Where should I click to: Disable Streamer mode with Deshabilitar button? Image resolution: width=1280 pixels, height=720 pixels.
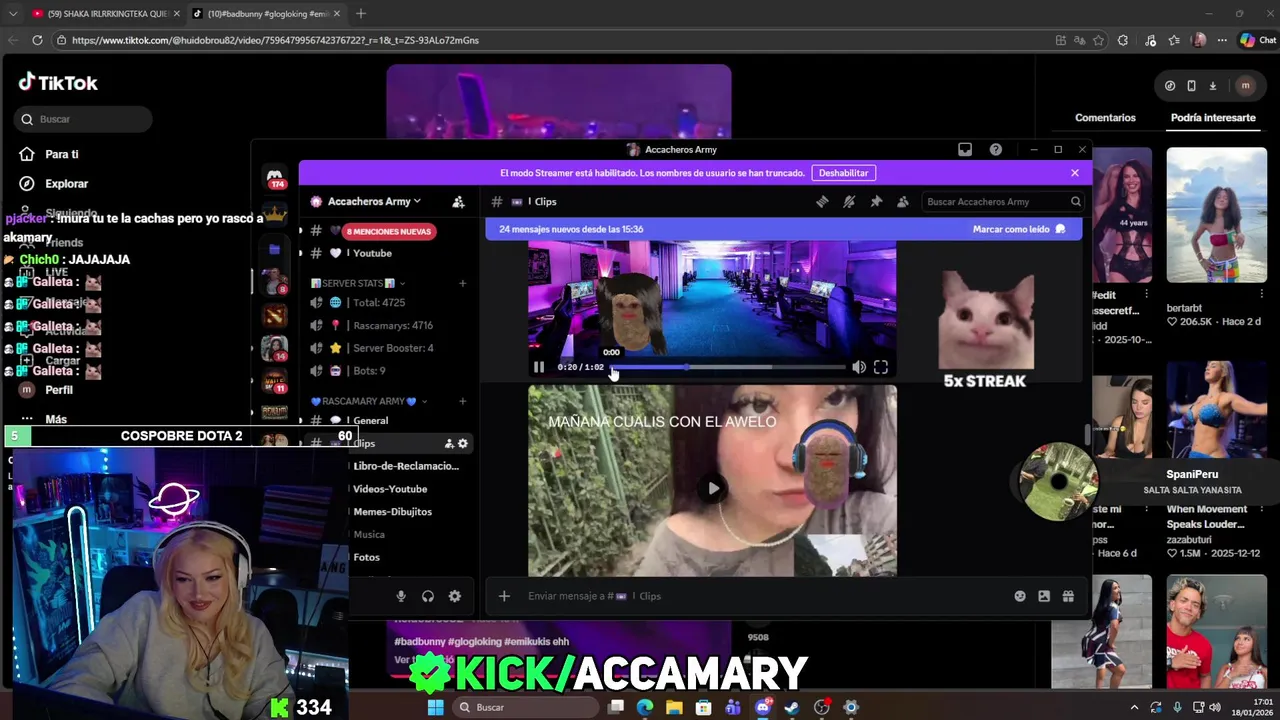[843, 173]
